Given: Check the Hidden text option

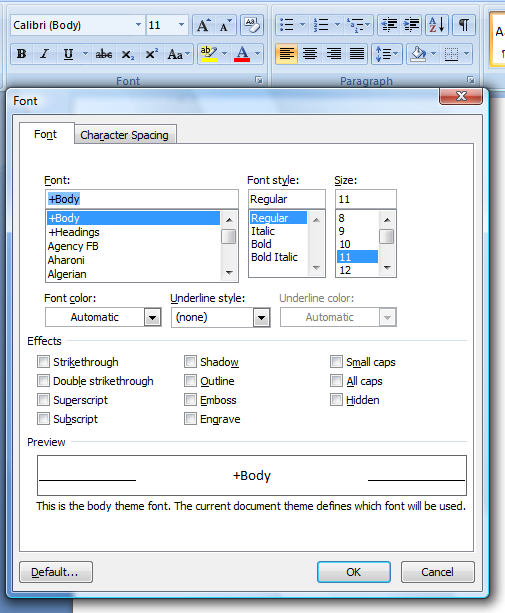Looking at the screenshot, I should click(336, 400).
